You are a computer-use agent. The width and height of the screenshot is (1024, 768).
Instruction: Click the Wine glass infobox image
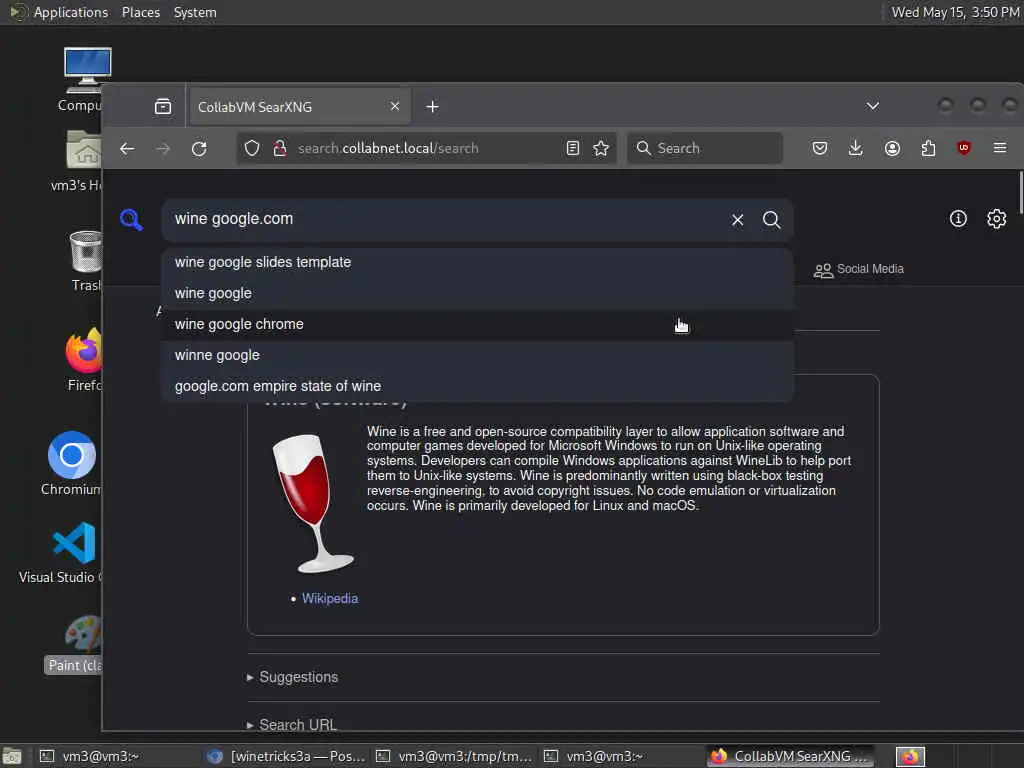312,504
